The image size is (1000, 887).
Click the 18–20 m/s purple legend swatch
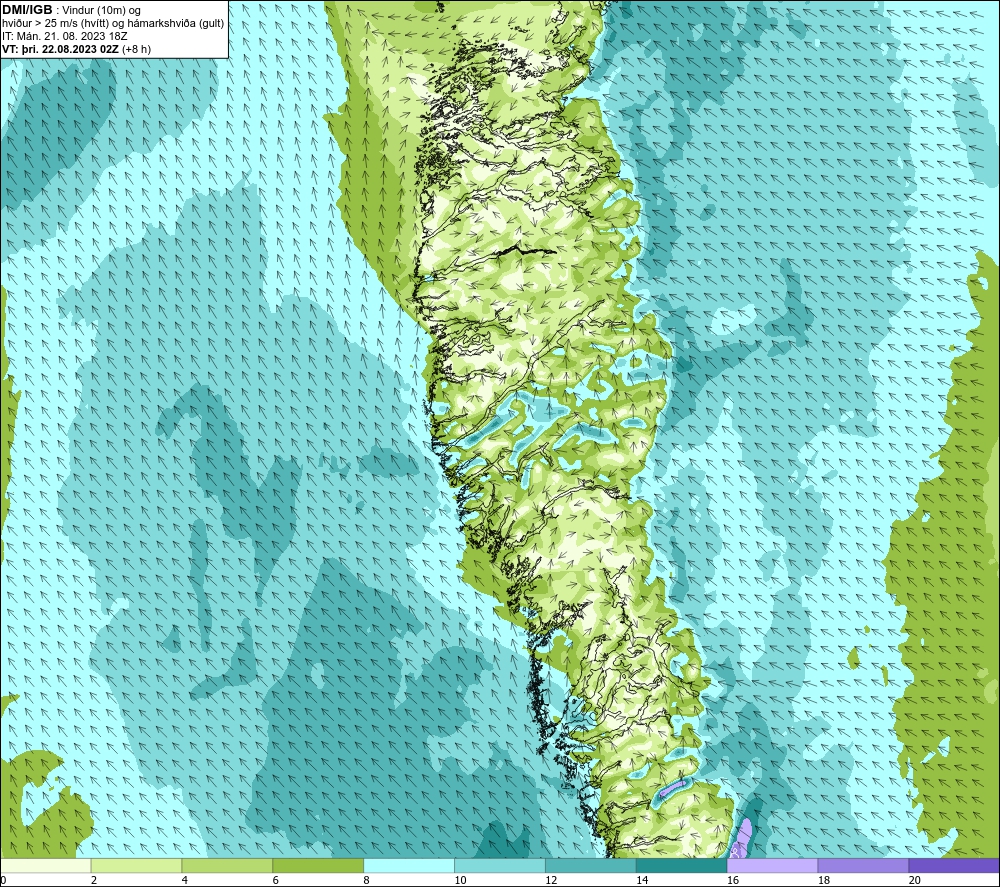pyautogui.click(x=863, y=866)
